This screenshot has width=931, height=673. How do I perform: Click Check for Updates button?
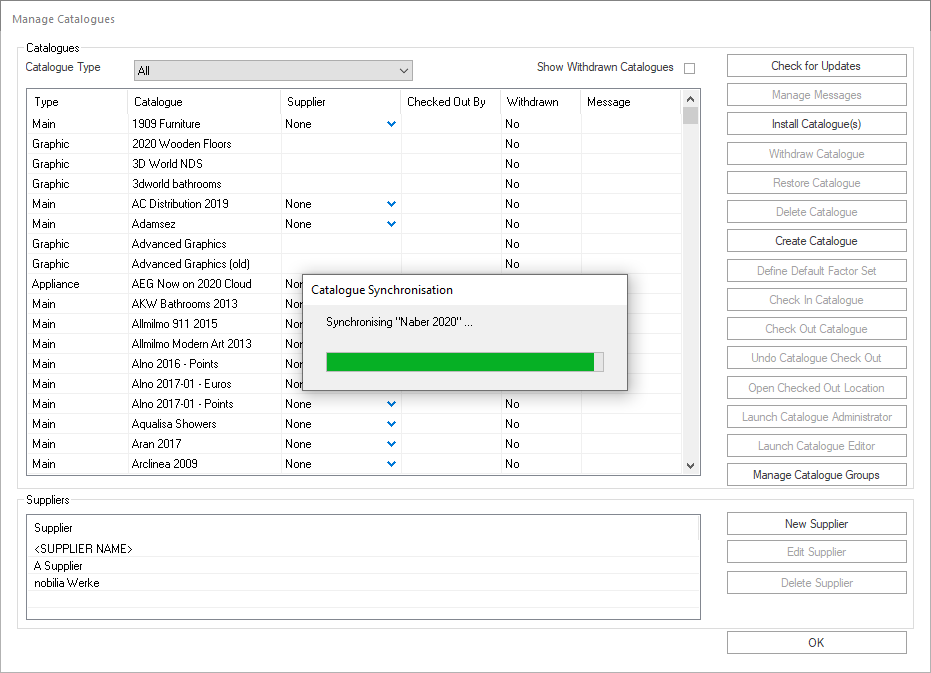point(816,66)
